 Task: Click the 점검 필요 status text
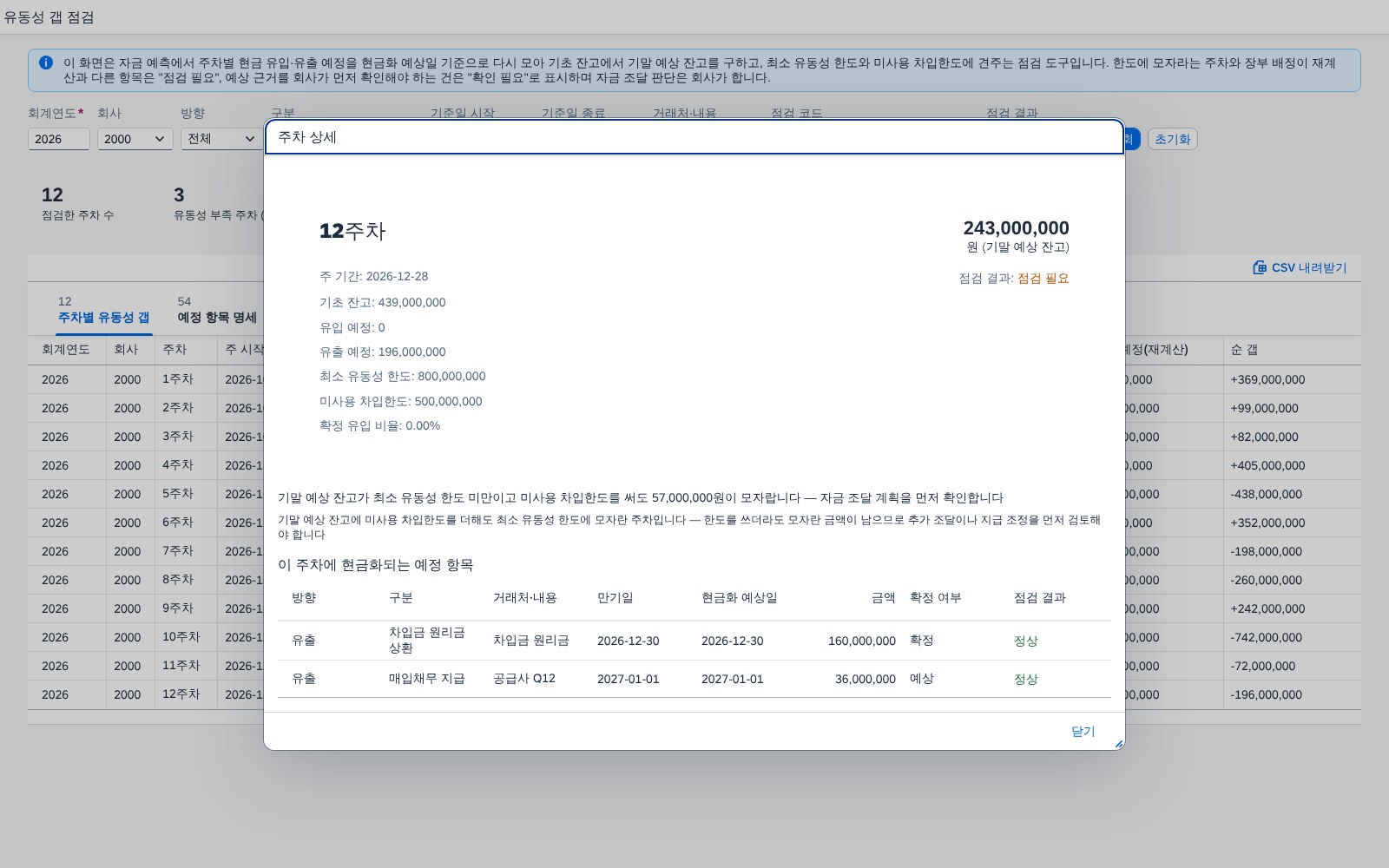(1043, 279)
